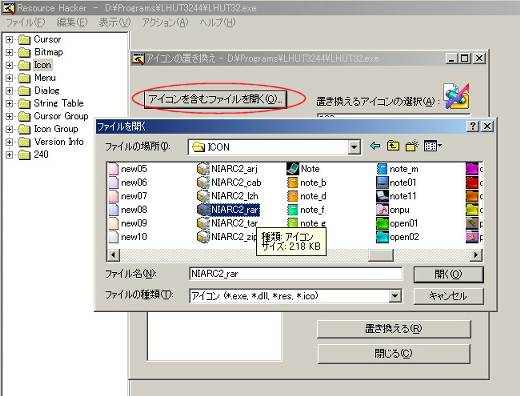Select the open01 icon file
Viewport: 520px width, 396px height.
[397, 223]
